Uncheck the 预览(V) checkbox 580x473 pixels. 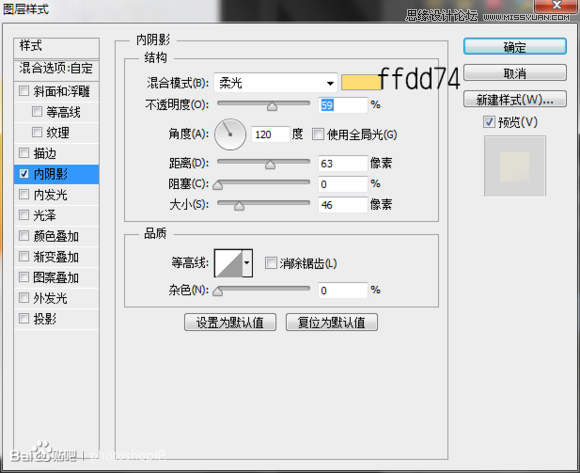click(489, 122)
